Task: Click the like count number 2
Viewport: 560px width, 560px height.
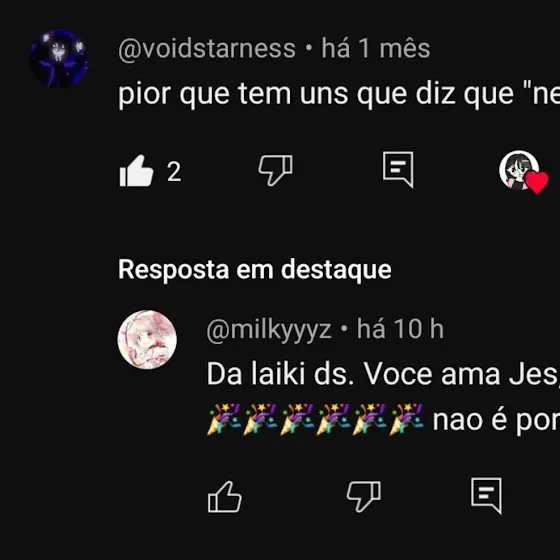Action: [174, 172]
